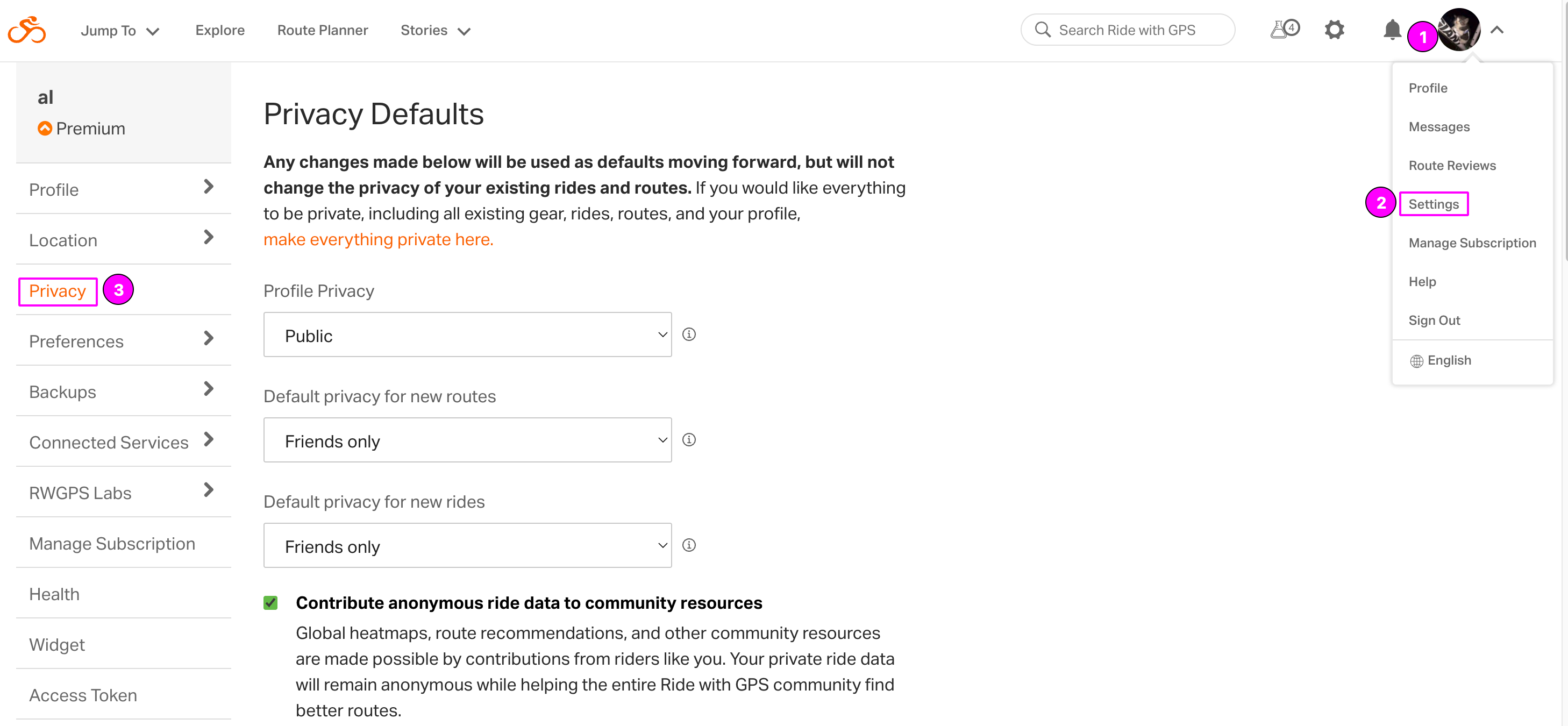The image size is (1568, 726).
Task: Click make everything private here link
Action: click(378, 239)
